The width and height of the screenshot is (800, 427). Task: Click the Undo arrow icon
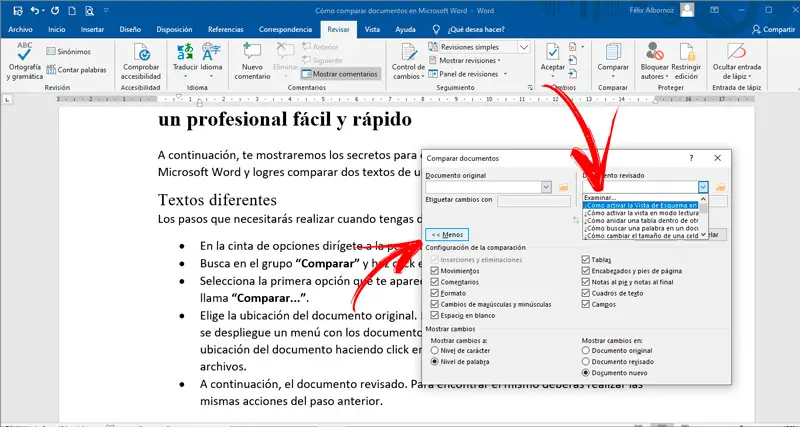pyautogui.click(x=35, y=10)
